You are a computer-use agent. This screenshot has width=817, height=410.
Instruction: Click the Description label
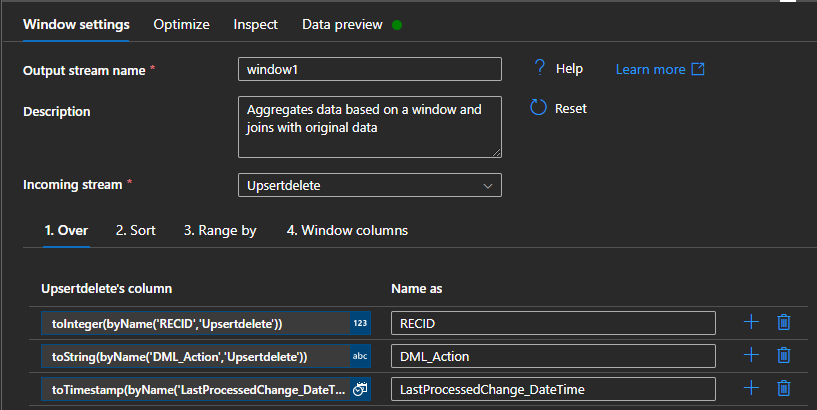coord(56,111)
